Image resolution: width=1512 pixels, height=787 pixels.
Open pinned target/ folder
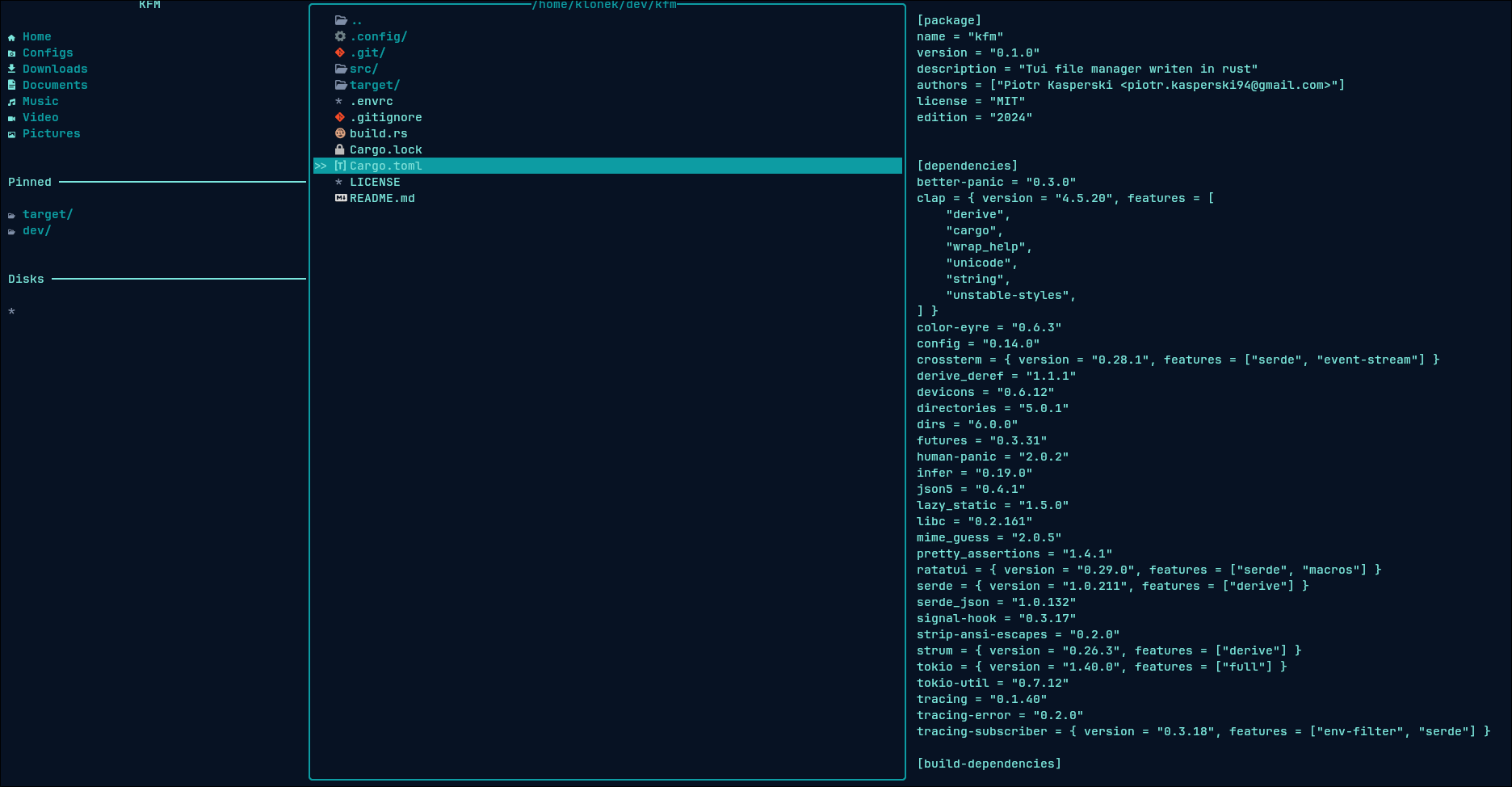click(x=48, y=214)
